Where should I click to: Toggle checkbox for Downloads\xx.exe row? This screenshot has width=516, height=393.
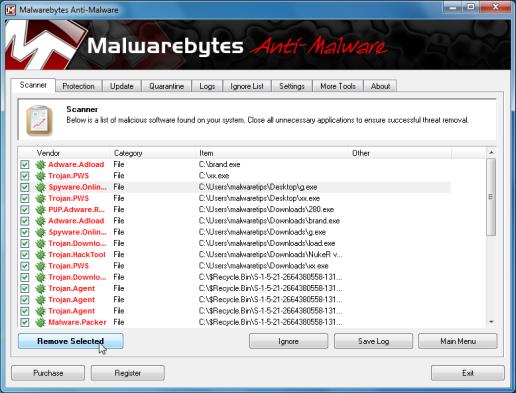tap(25, 266)
